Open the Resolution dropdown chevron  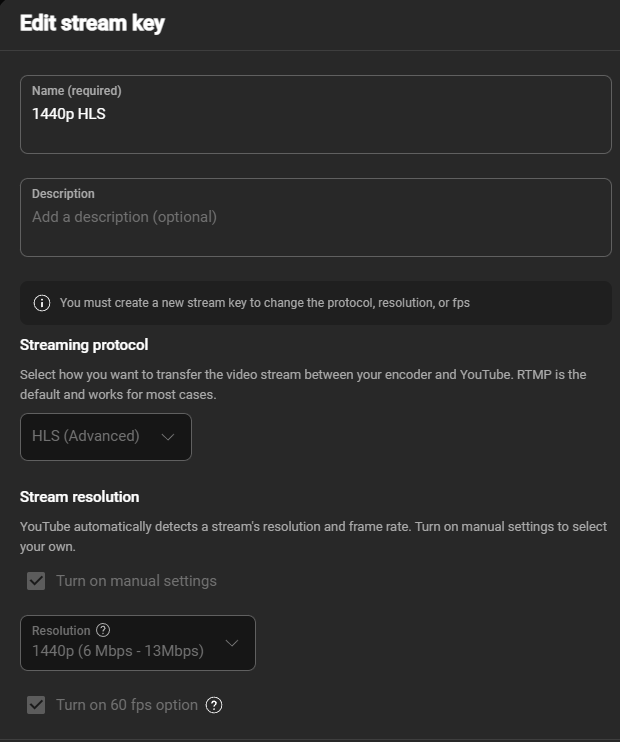(232, 643)
